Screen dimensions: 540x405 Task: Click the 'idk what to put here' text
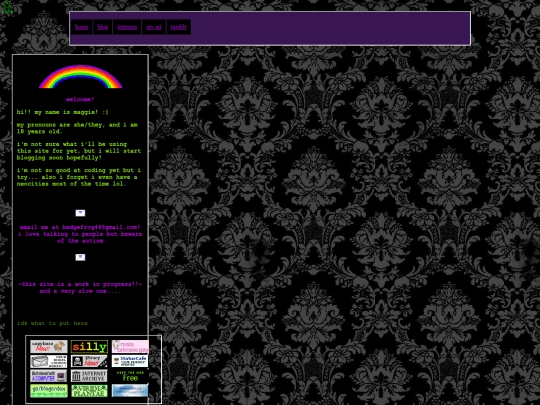click(52, 323)
